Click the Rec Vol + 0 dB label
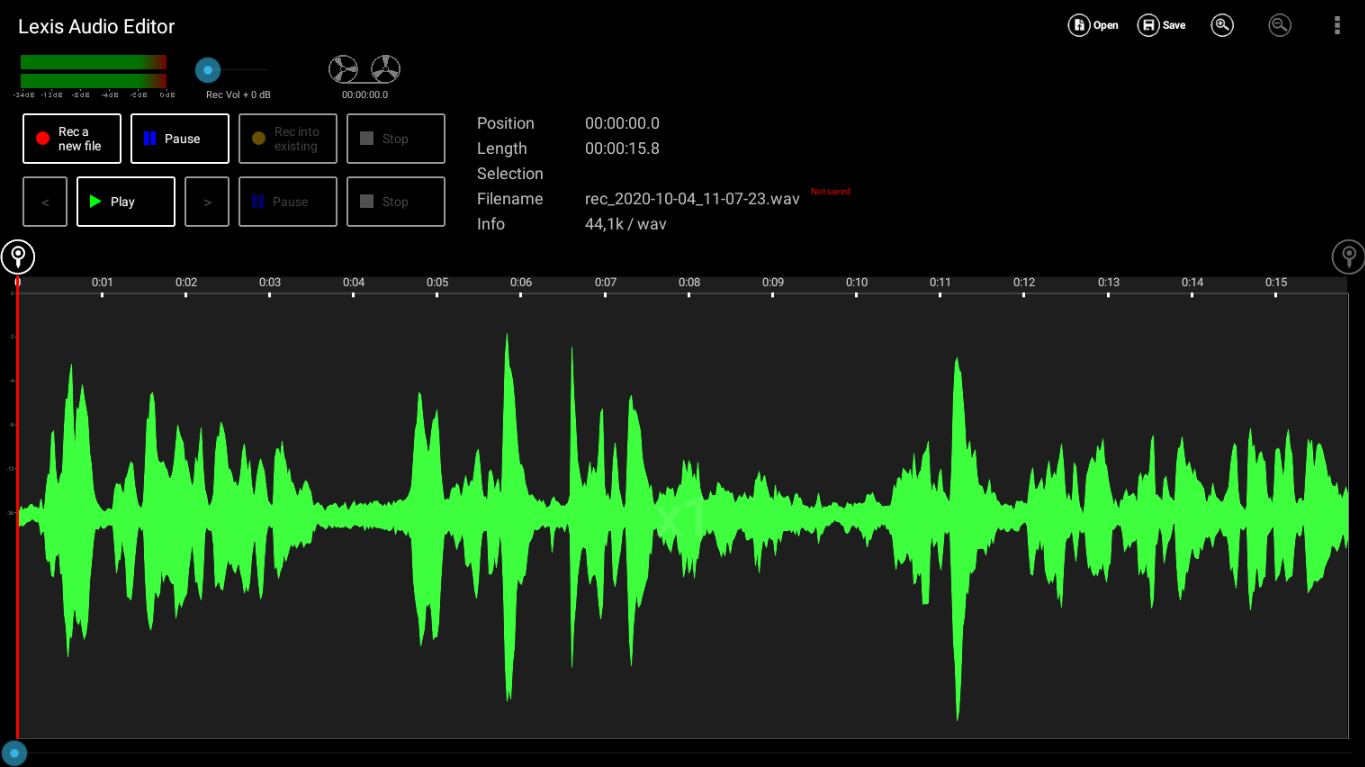The image size is (1365, 767). (238, 95)
